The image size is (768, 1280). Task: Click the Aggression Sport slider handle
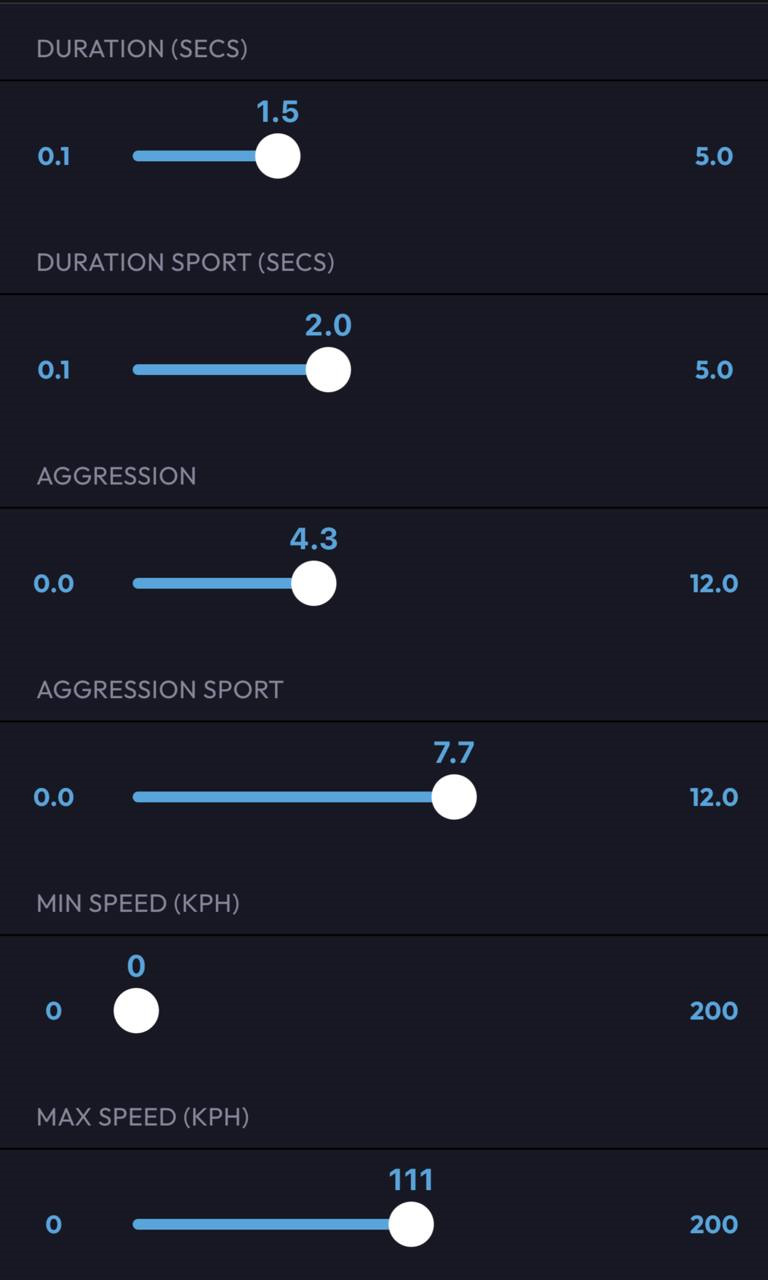click(x=454, y=797)
